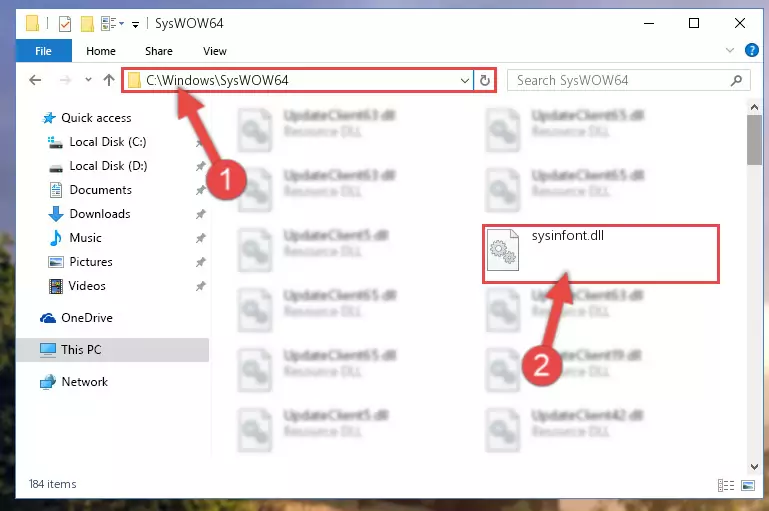Click the OneDrive cloud icon

point(48,318)
